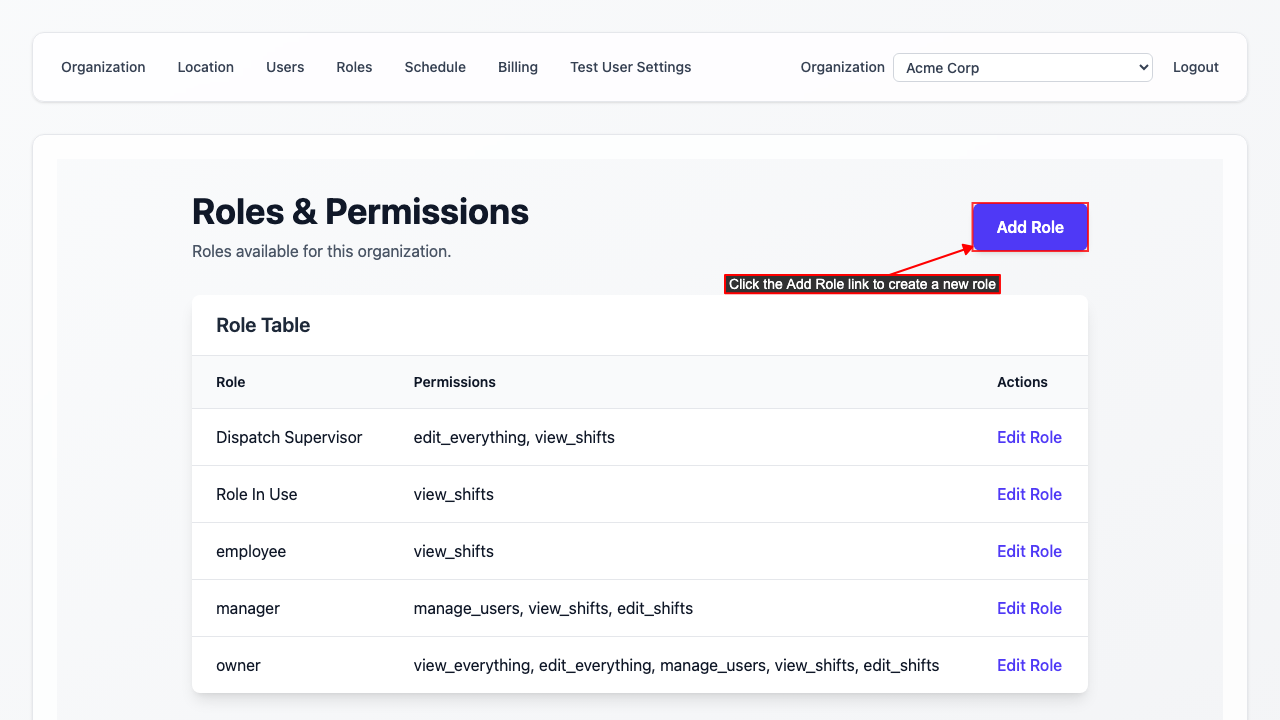
Task: Open the Users nav link
Action: click(x=285, y=67)
